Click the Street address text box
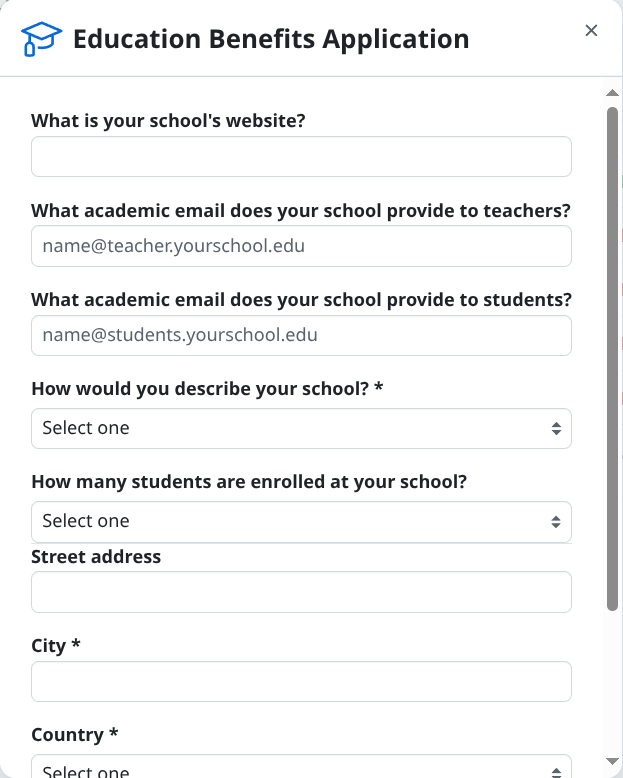This screenshot has height=778, width=623. pos(301,592)
